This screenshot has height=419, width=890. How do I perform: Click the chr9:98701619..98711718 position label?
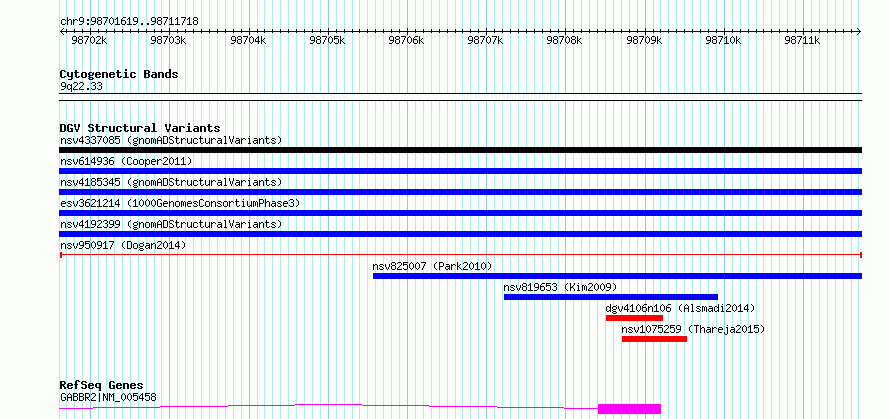[x=129, y=22]
